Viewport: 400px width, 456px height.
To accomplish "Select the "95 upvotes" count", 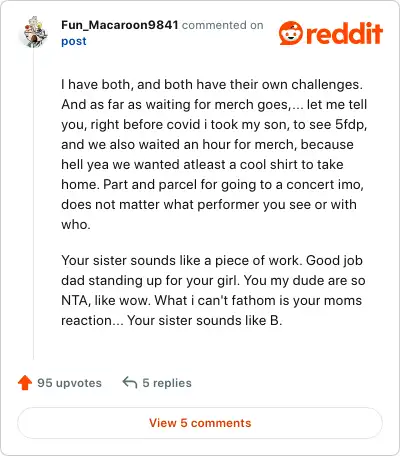I will [x=69, y=383].
